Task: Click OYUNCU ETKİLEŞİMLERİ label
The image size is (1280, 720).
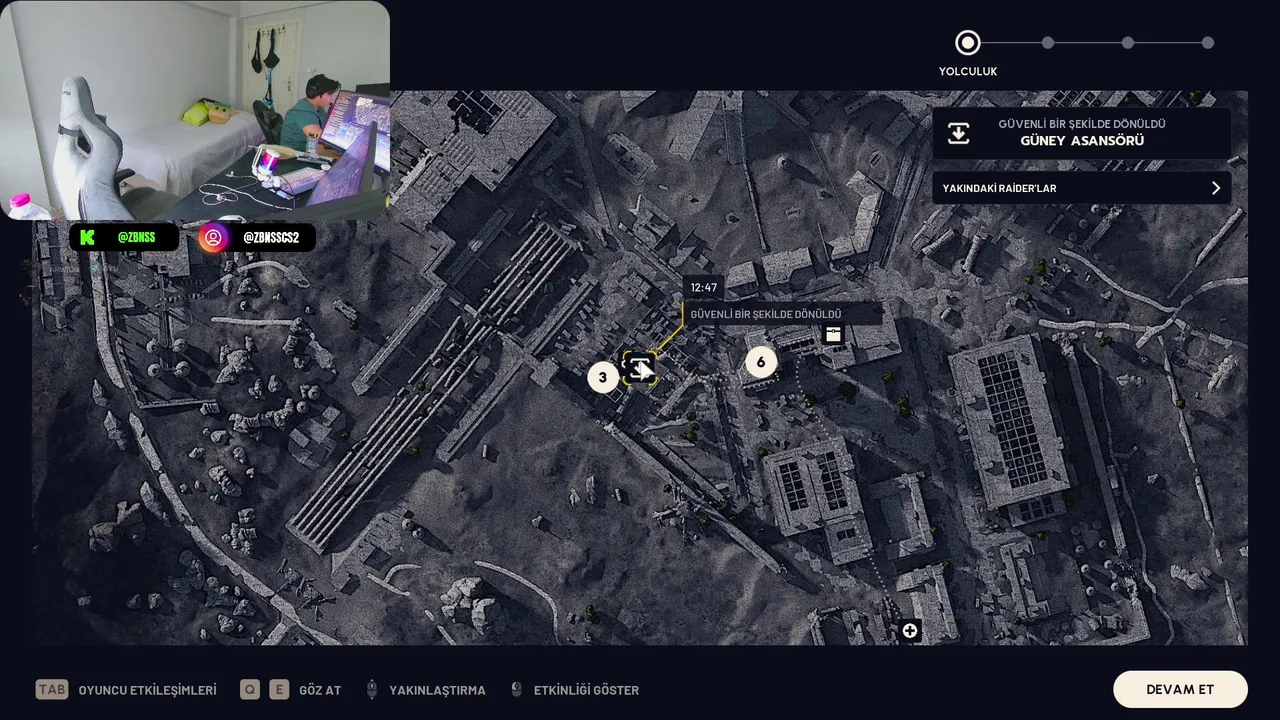Action: pyautogui.click(x=147, y=690)
